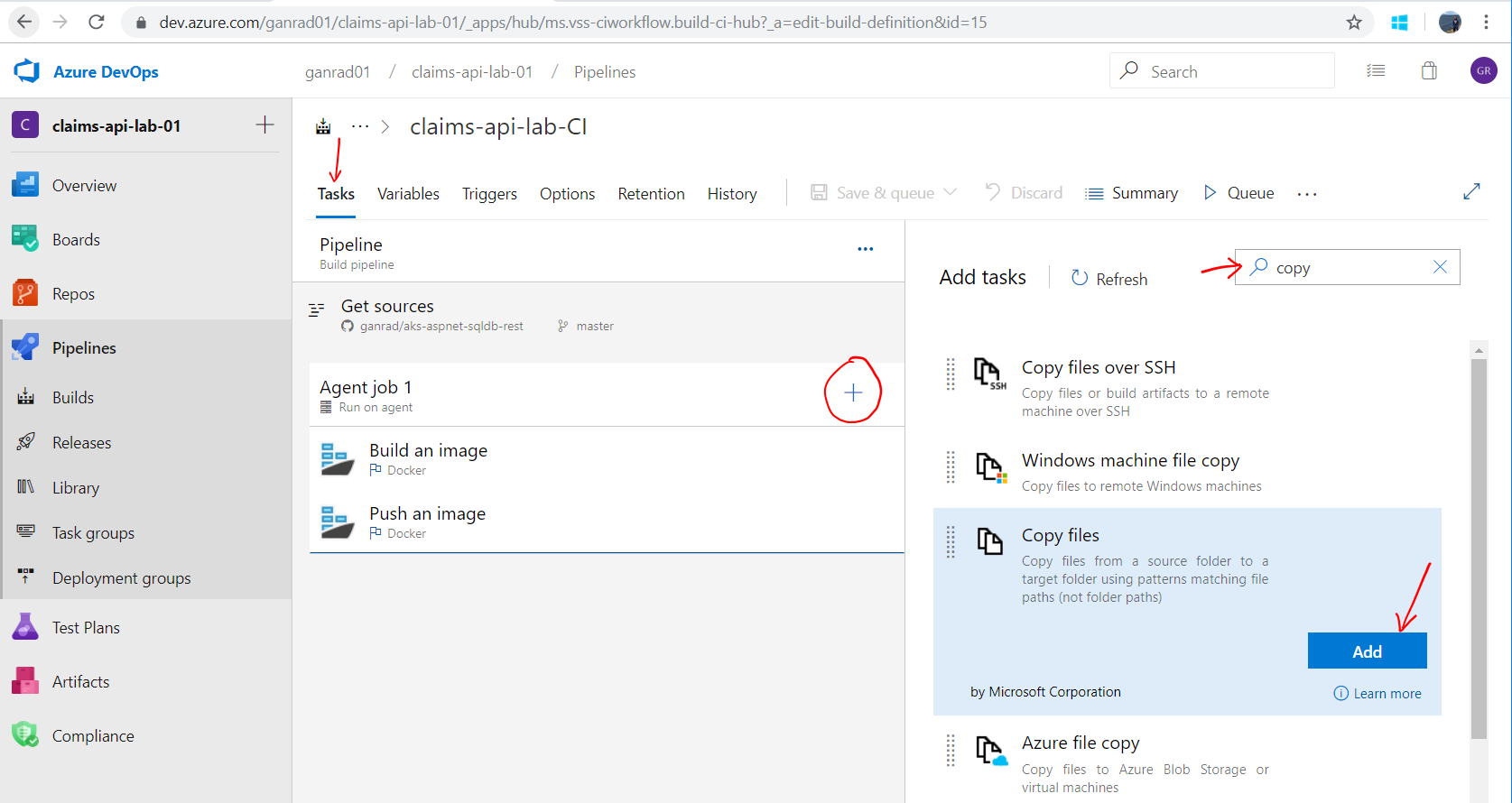Refresh the Add tasks list
1512x803 pixels.
pyautogui.click(x=1108, y=279)
